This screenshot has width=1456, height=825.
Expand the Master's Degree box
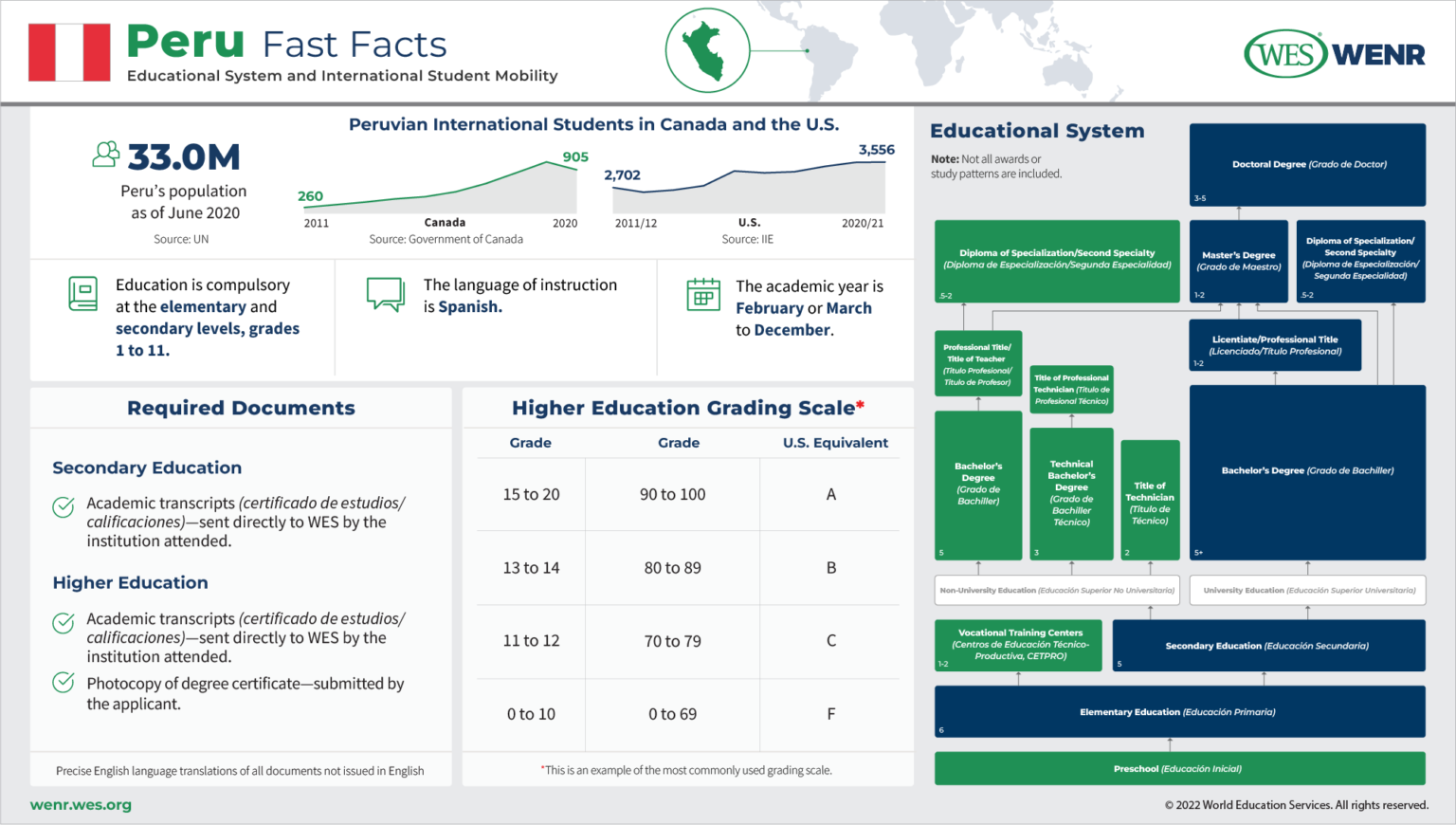click(1238, 261)
